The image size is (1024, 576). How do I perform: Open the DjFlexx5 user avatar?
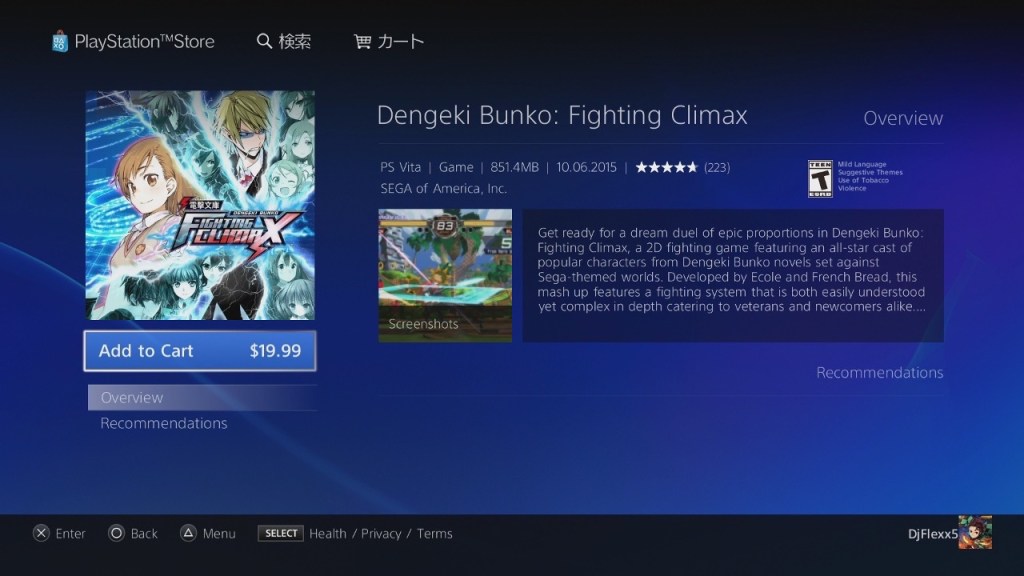click(975, 532)
